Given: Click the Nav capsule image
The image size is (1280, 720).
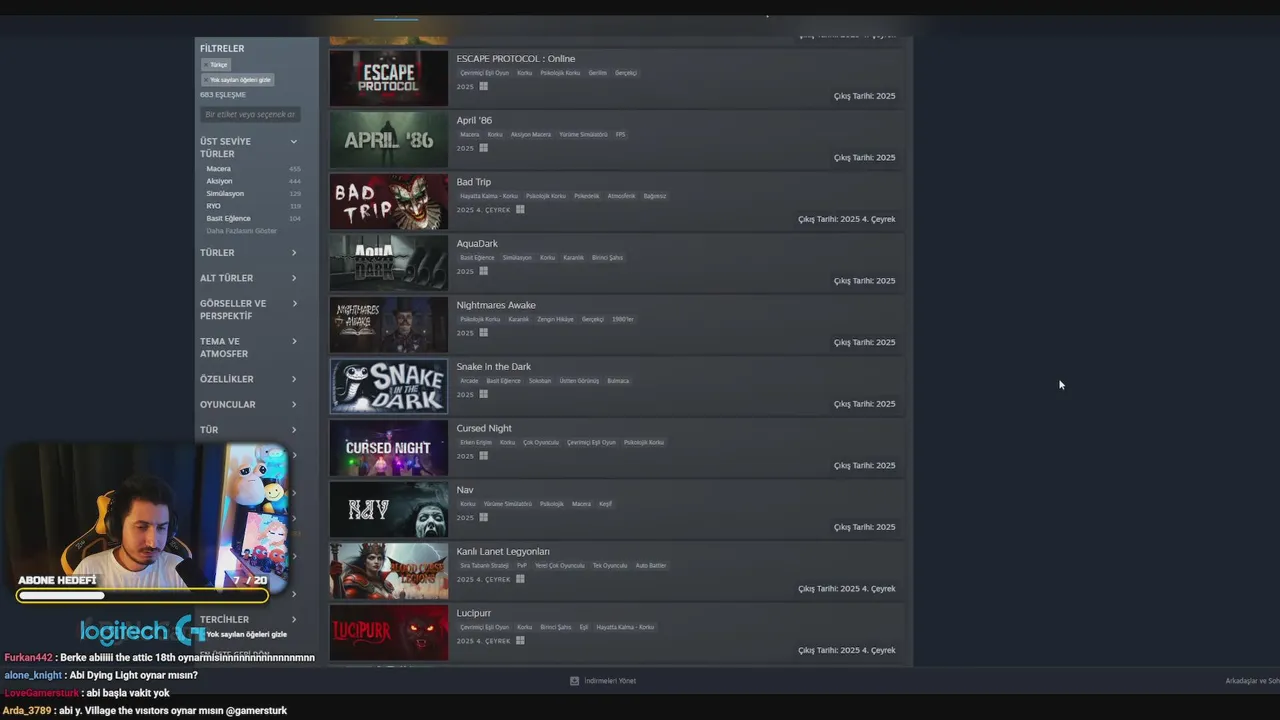Looking at the screenshot, I should click(389, 509).
